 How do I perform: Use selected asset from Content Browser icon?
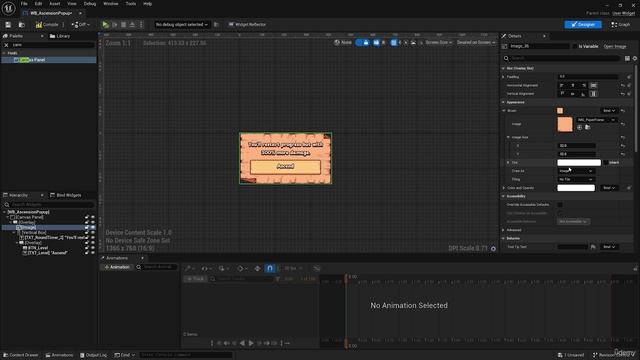tap(580, 128)
